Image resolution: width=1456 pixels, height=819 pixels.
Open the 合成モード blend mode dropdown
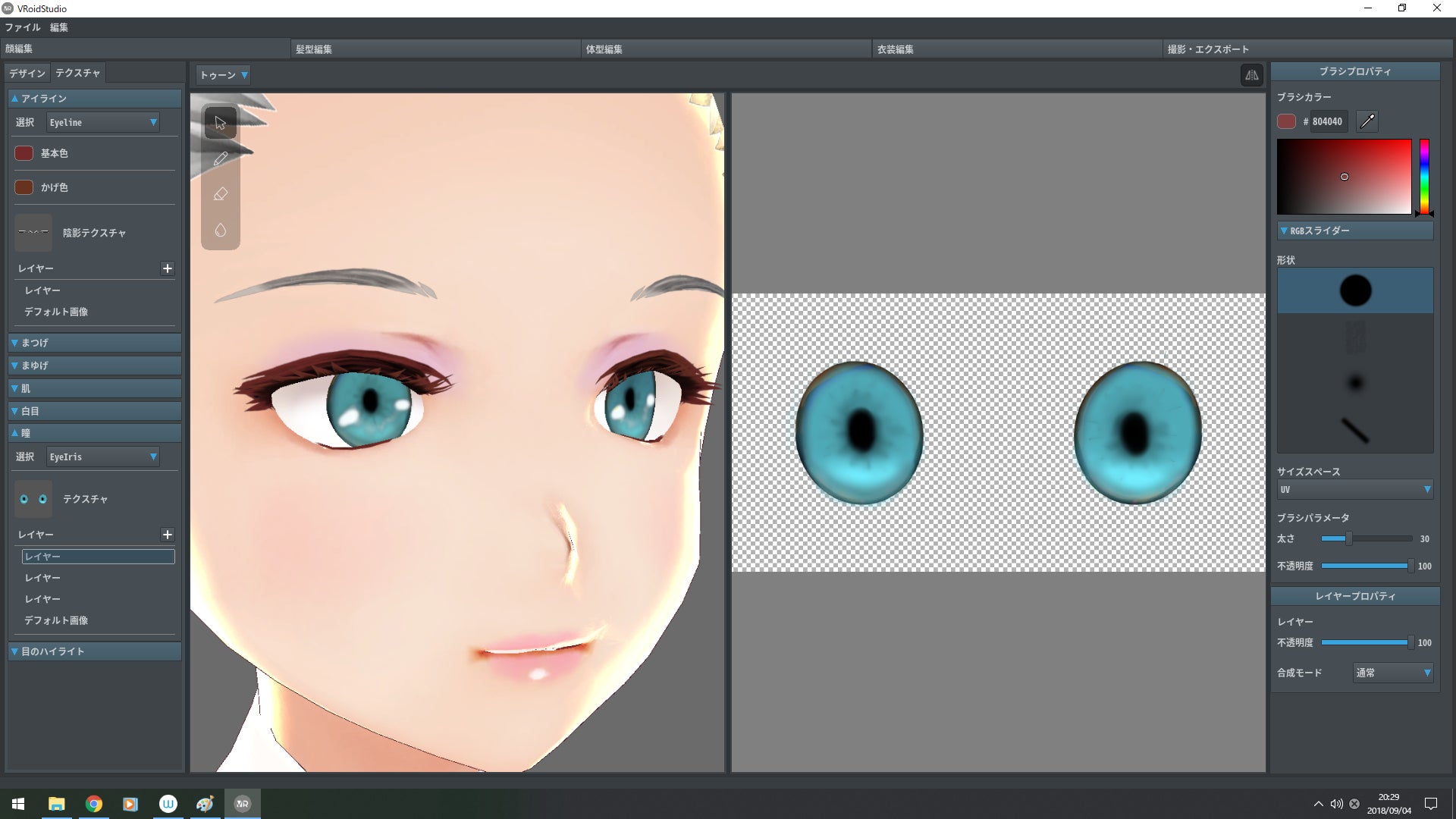tap(1392, 673)
